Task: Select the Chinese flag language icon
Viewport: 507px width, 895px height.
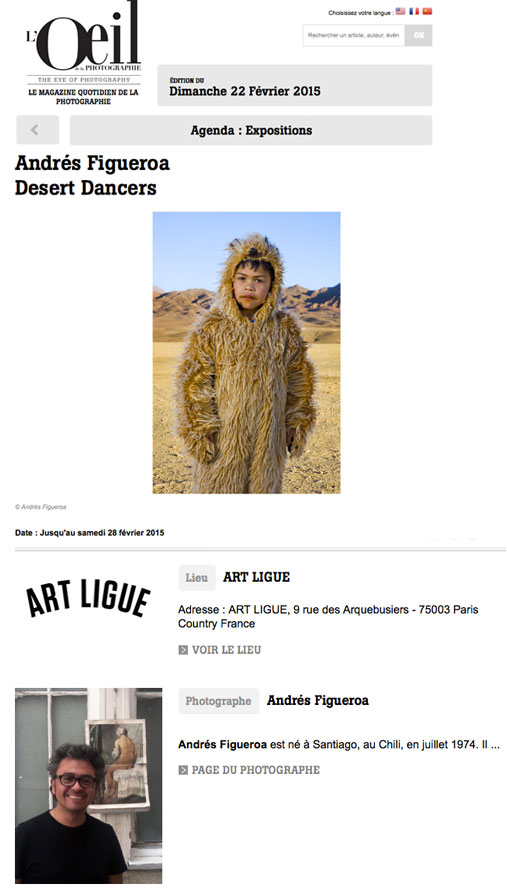Action: coord(427,11)
